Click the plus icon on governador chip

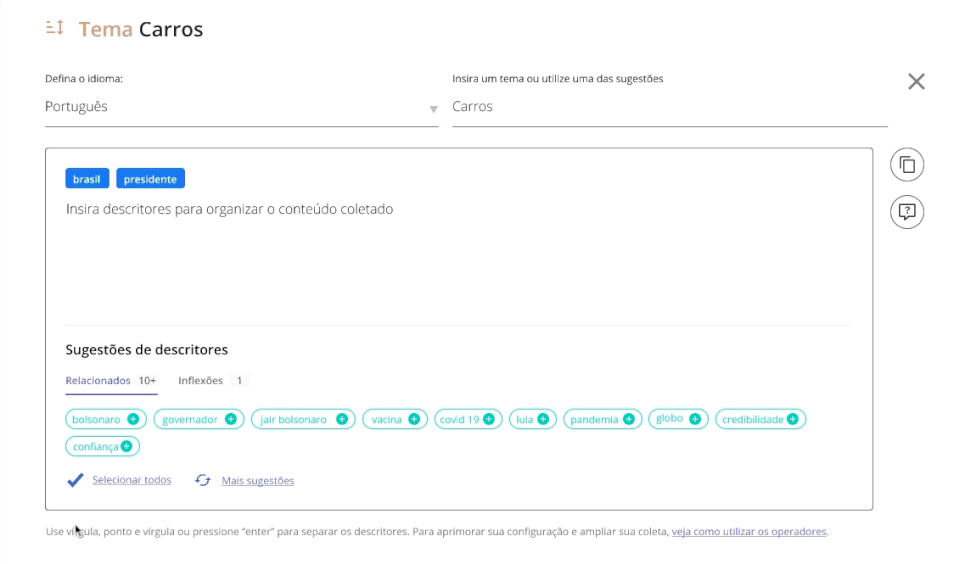pos(230,419)
